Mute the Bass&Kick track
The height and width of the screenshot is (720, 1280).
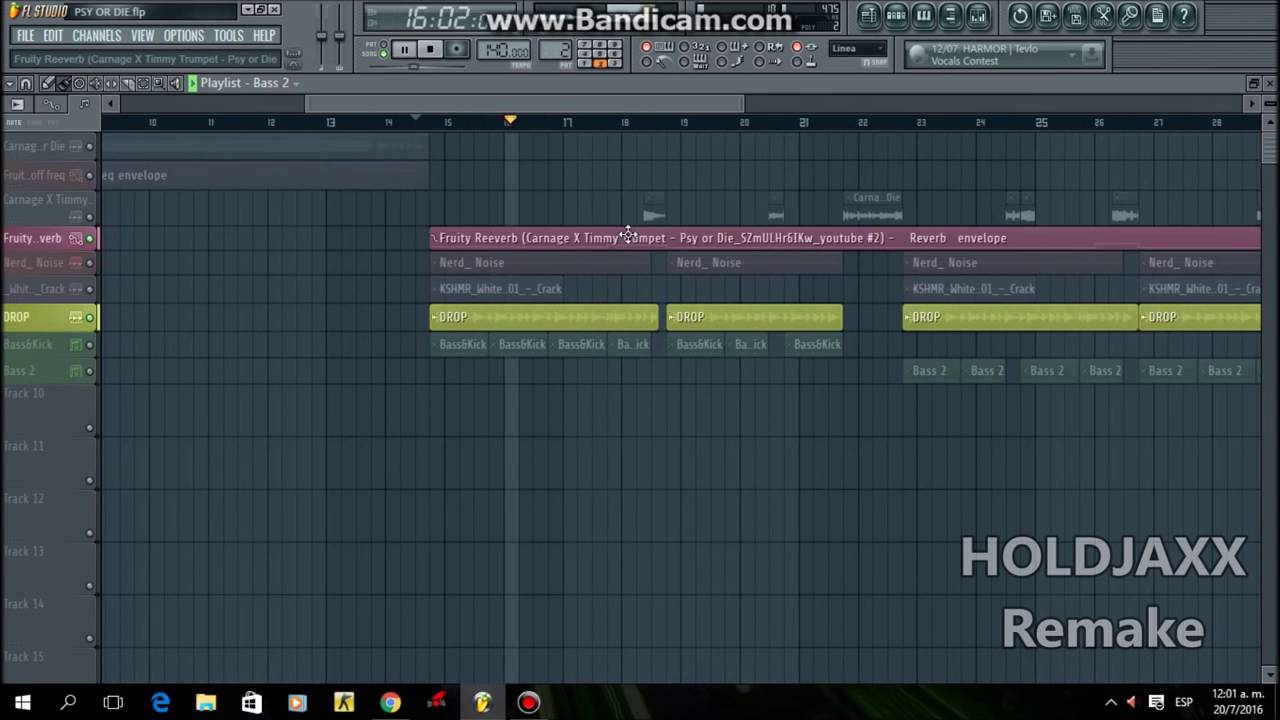pyautogui.click(x=89, y=345)
